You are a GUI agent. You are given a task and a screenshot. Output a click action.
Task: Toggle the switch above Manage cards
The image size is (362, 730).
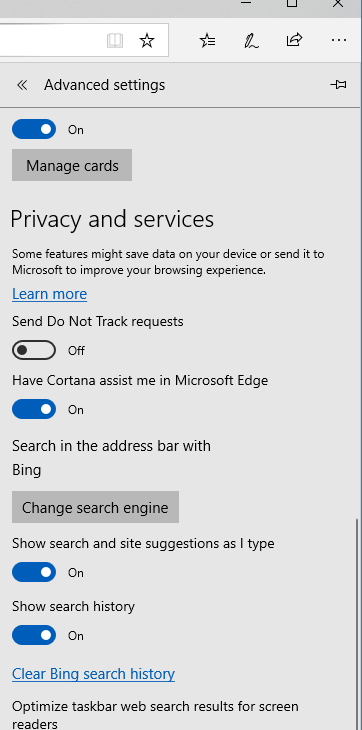click(x=34, y=129)
